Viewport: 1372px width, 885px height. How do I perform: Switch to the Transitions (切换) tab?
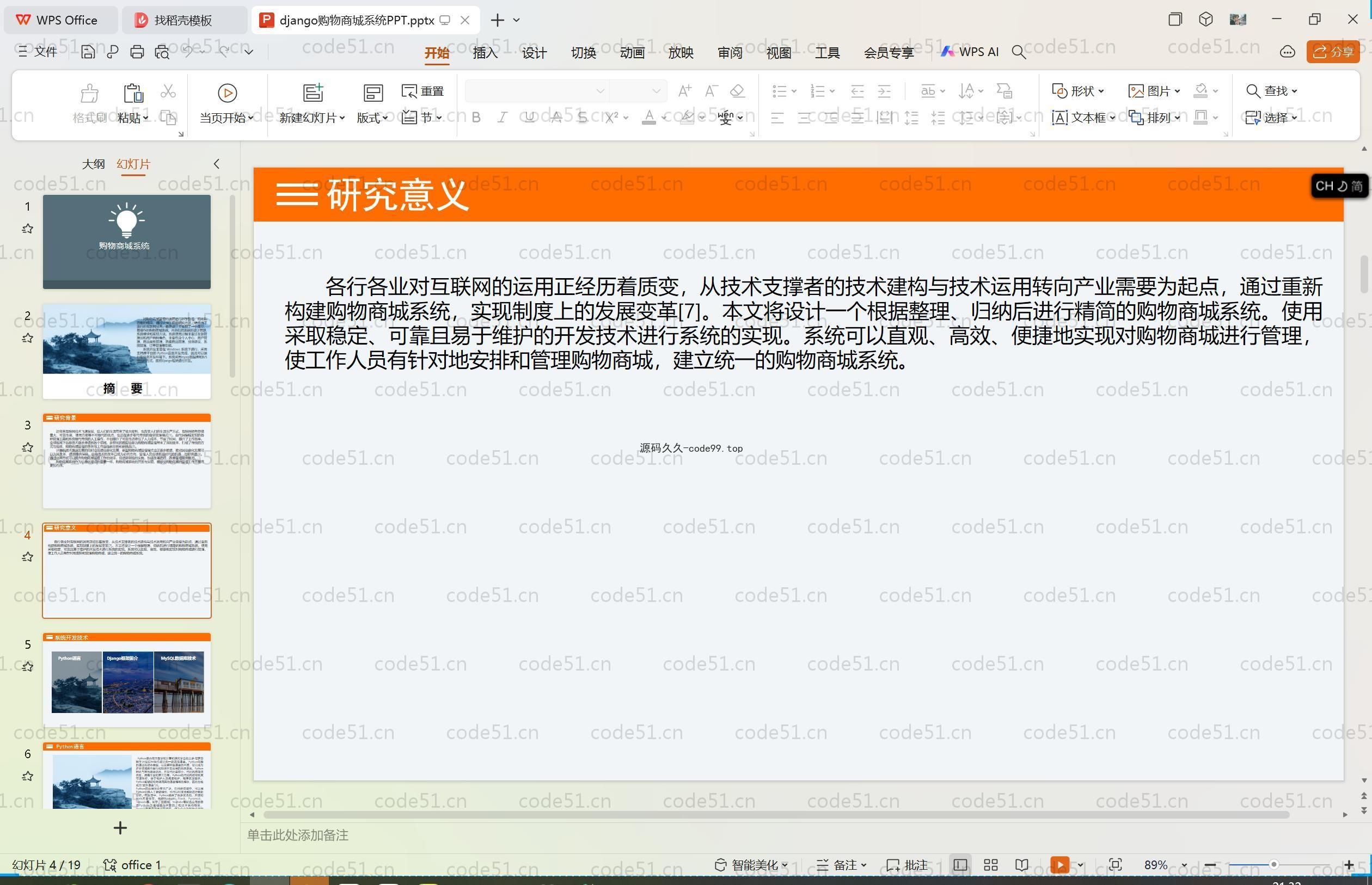(x=584, y=53)
